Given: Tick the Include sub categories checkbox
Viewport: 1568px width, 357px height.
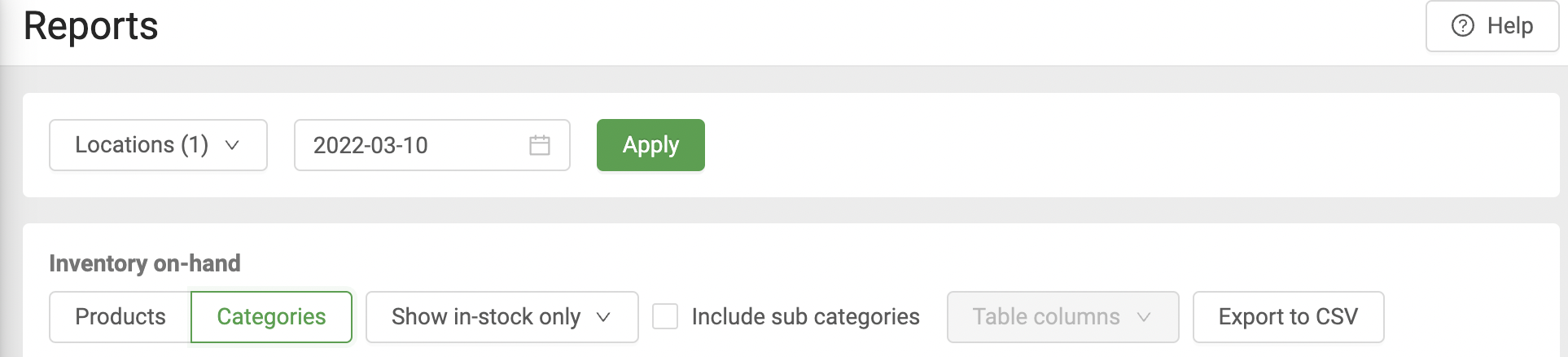Looking at the screenshot, I should (665, 316).
